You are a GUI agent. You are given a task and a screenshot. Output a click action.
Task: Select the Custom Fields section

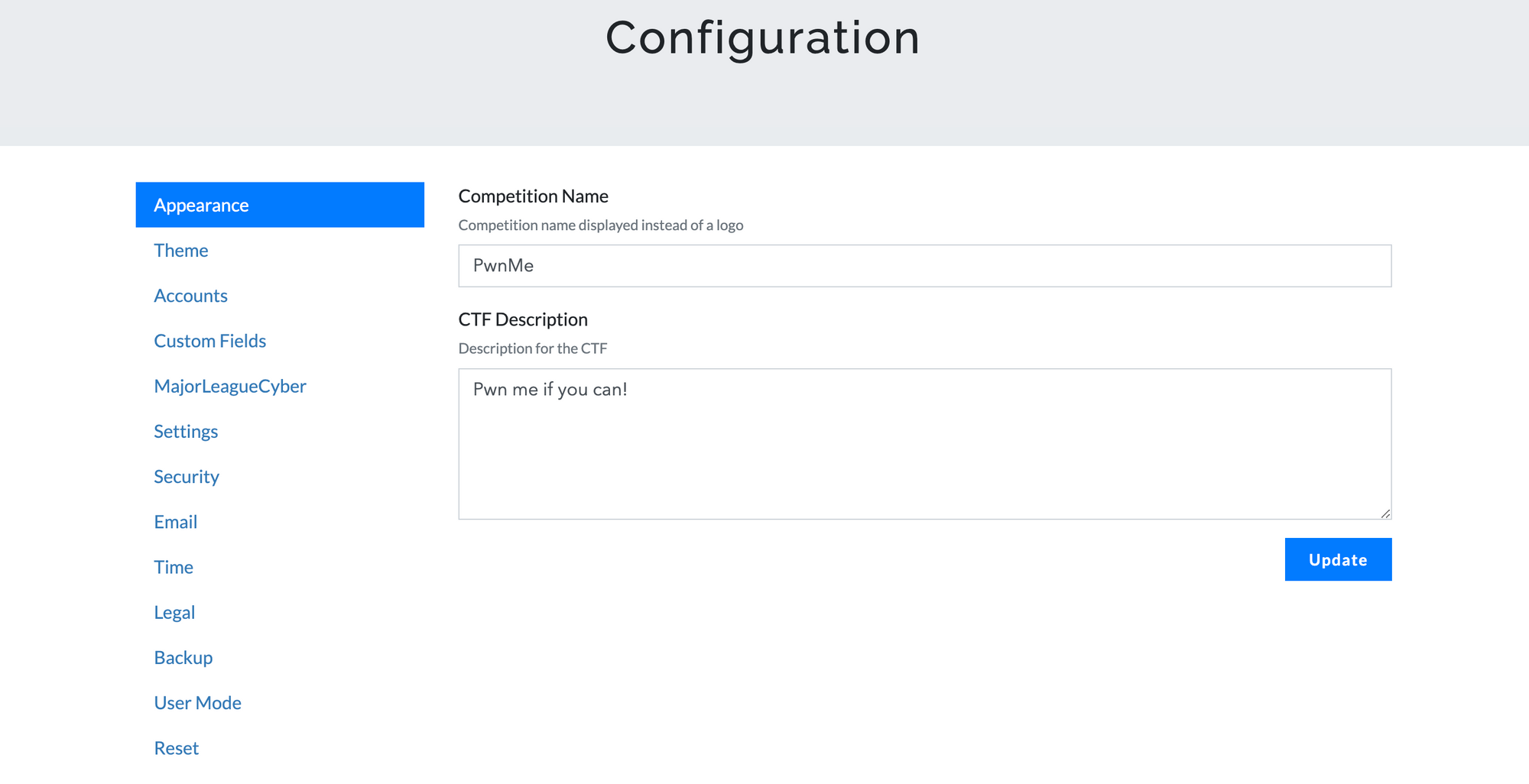pyautogui.click(x=209, y=340)
